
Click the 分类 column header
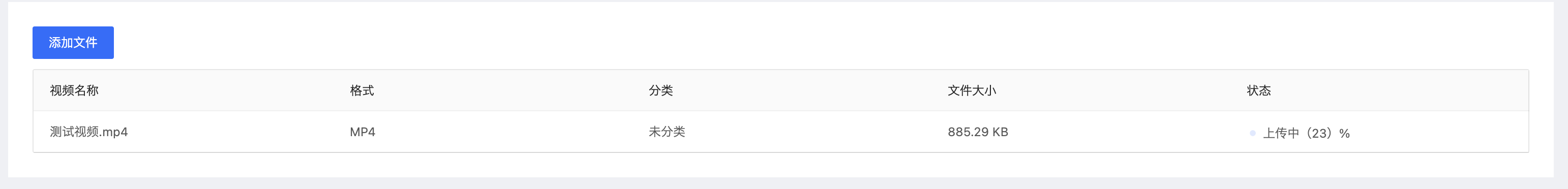pos(660,90)
